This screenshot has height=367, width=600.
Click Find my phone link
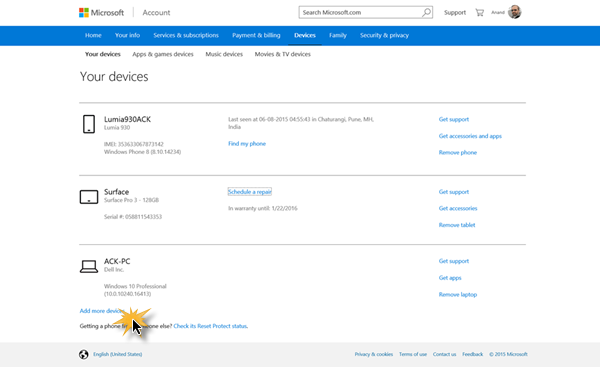pyautogui.click(x=247, y=144)
